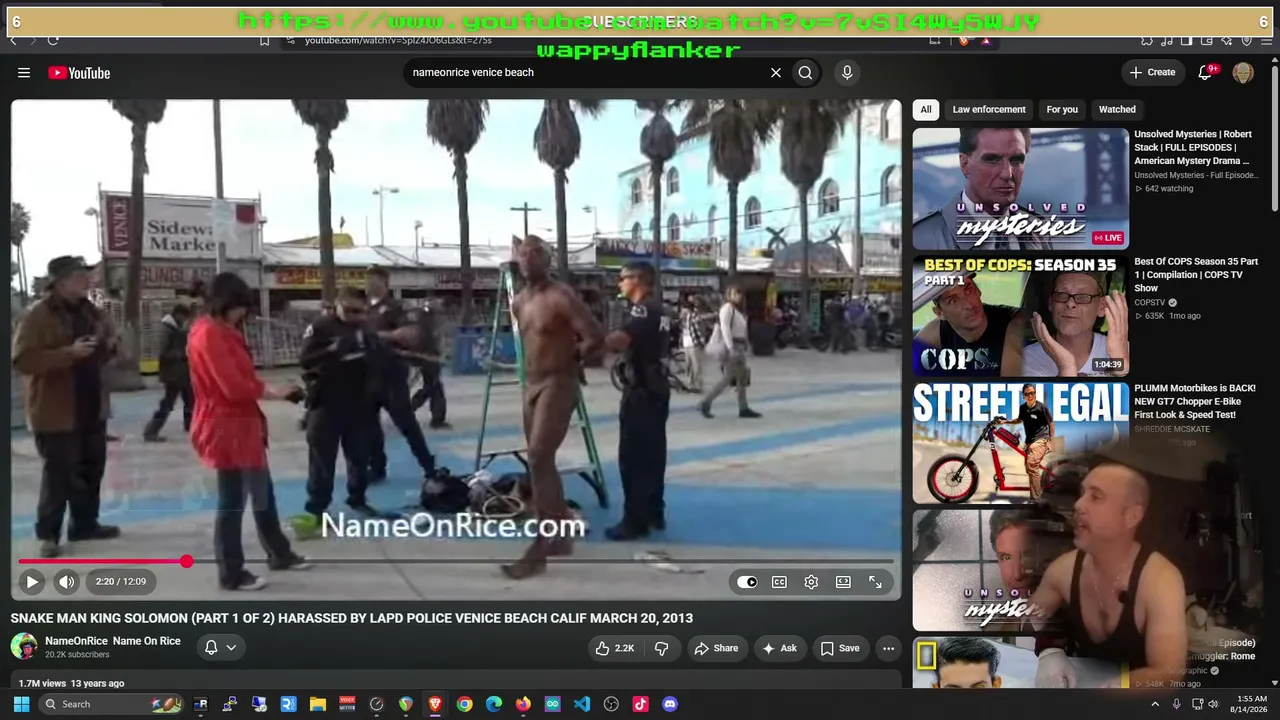Edit the nameonrice venice beach search field
The height and width of the screenshot is (720, 1280).
click(585, 72)
